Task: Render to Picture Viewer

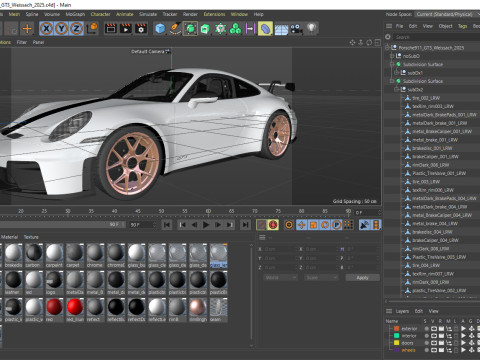Action: pos(126,29)
